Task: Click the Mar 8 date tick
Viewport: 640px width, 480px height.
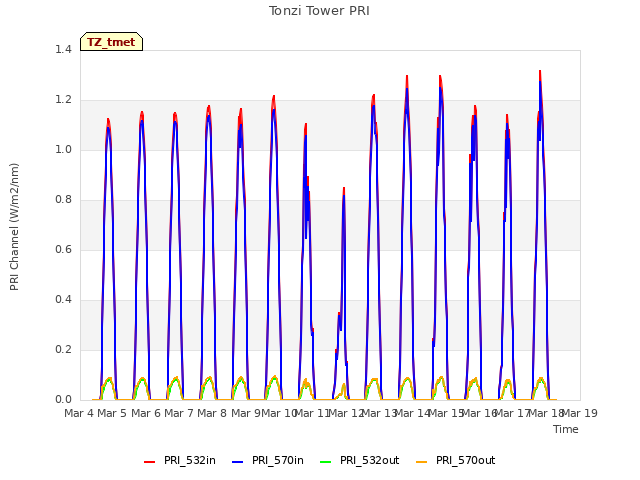Action: pyautogui.click(x=212, y=413)
